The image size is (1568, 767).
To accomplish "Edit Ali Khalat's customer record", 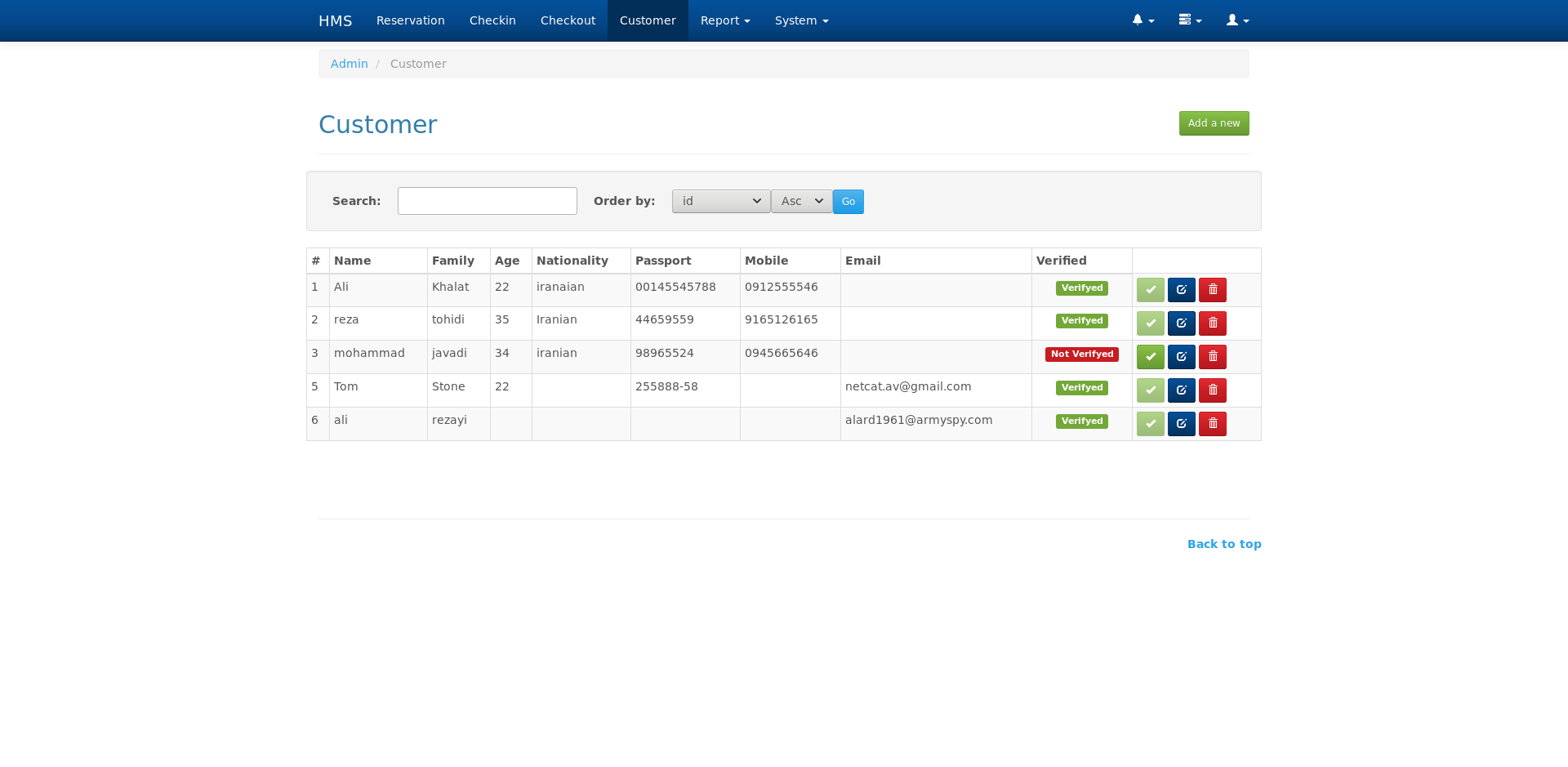I will [x=1181, y=289].
